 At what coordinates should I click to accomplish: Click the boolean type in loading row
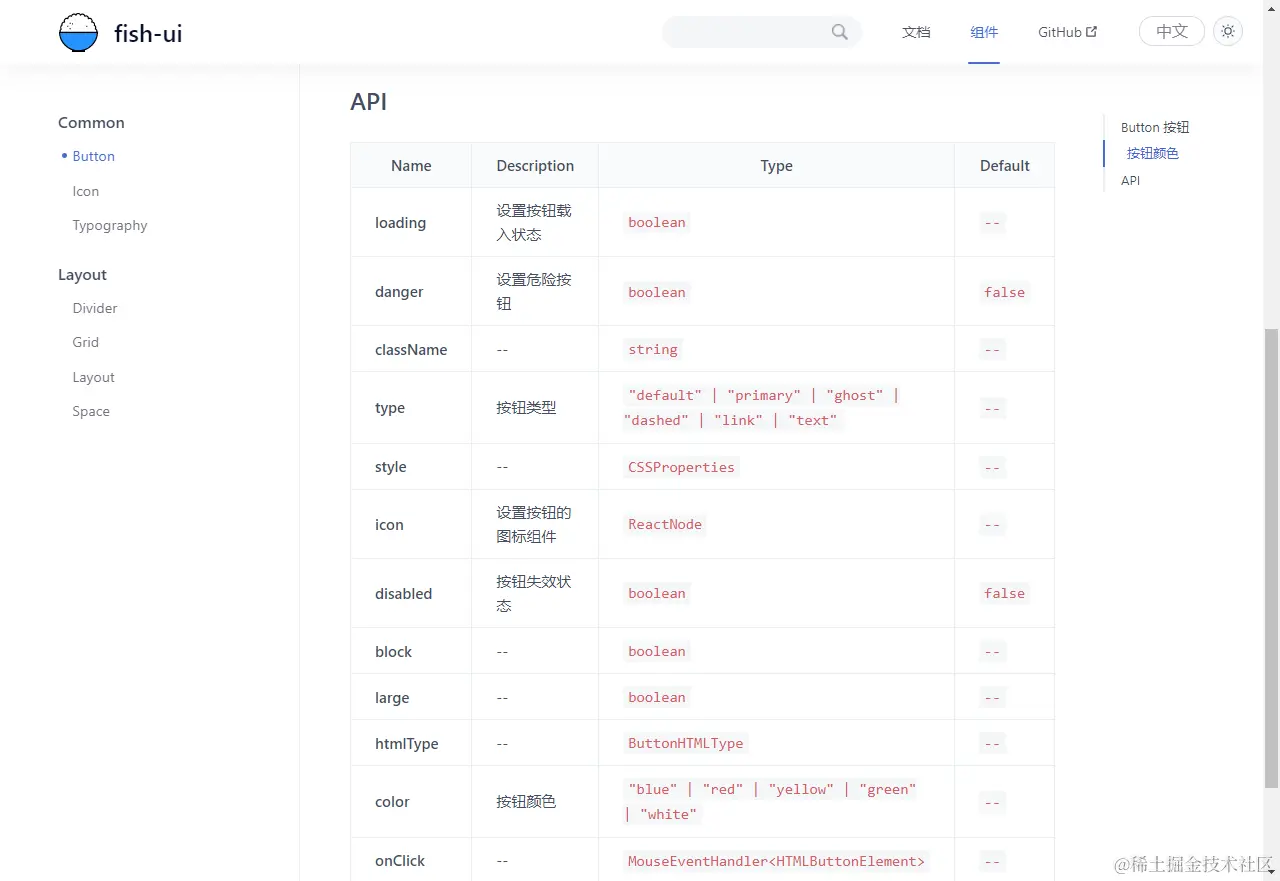657,222
